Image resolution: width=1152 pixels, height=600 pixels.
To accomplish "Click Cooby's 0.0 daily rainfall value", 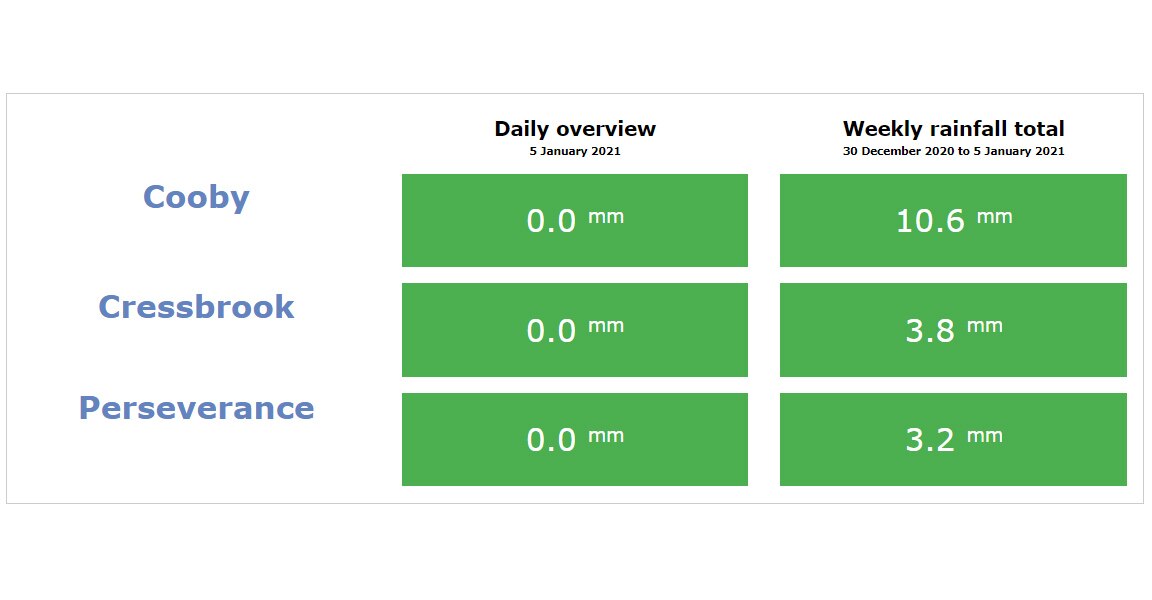I will coord(551,221).
